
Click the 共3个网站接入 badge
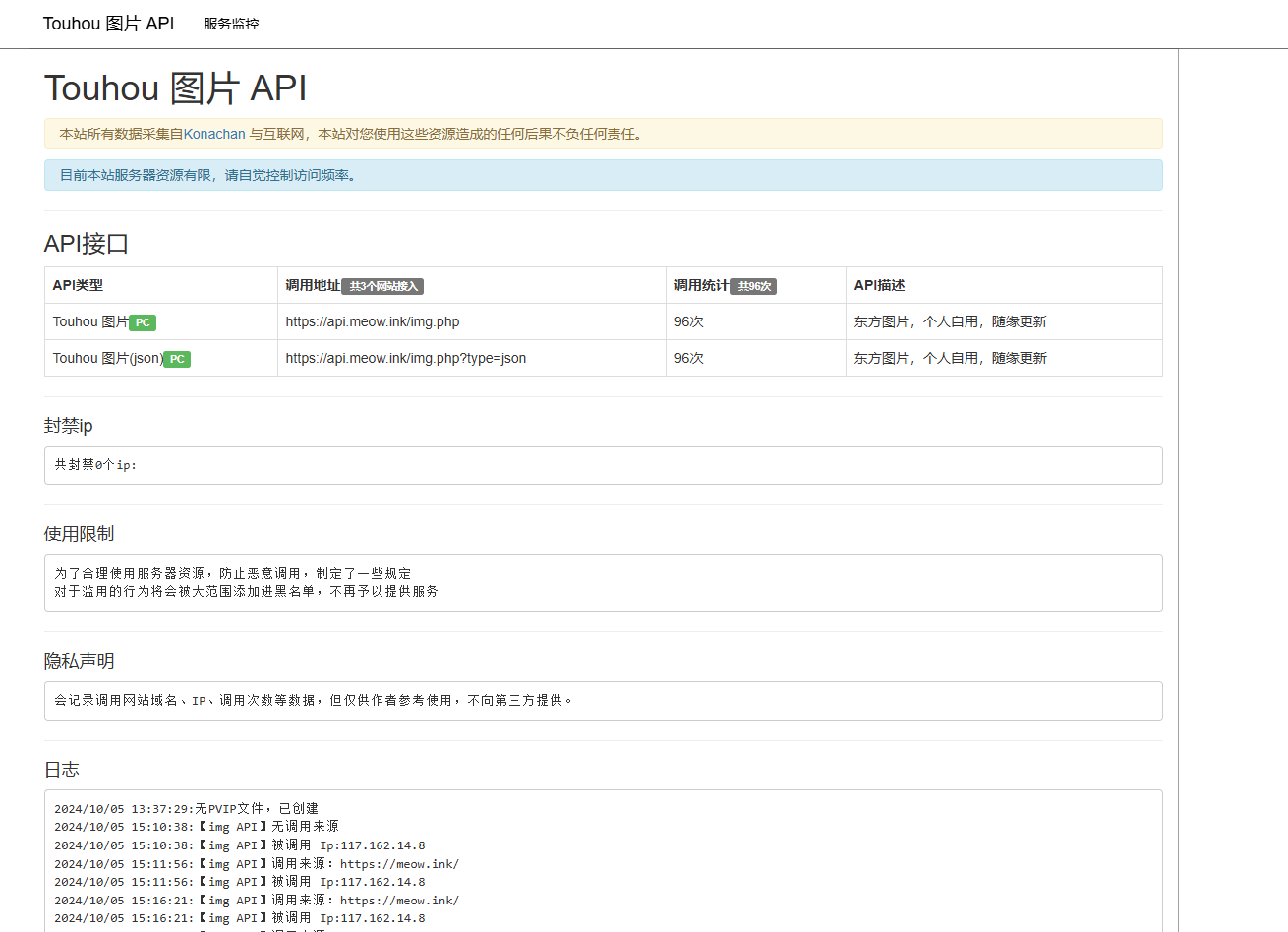[x=382, y=286]
